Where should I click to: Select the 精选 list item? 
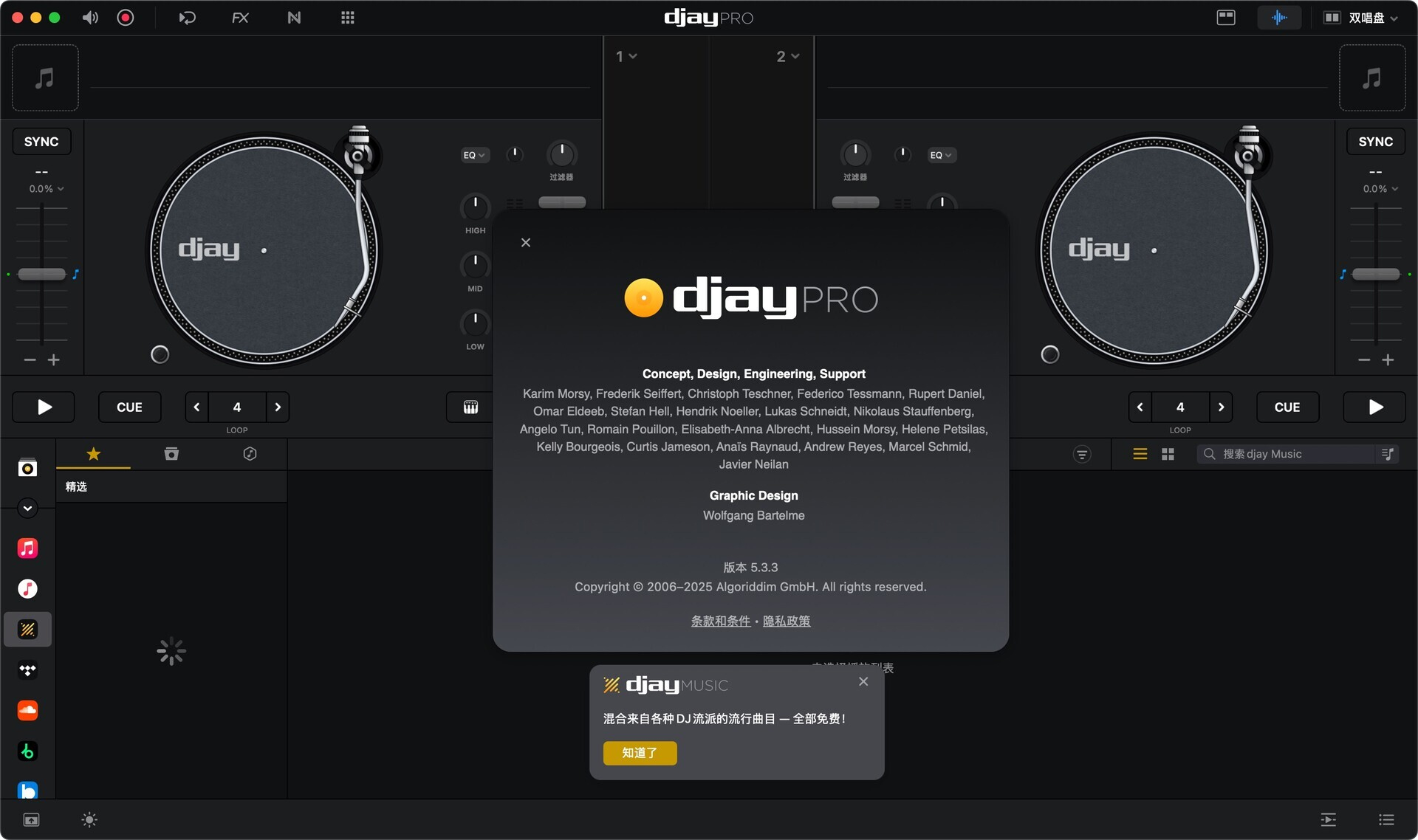tap(171, 486)
